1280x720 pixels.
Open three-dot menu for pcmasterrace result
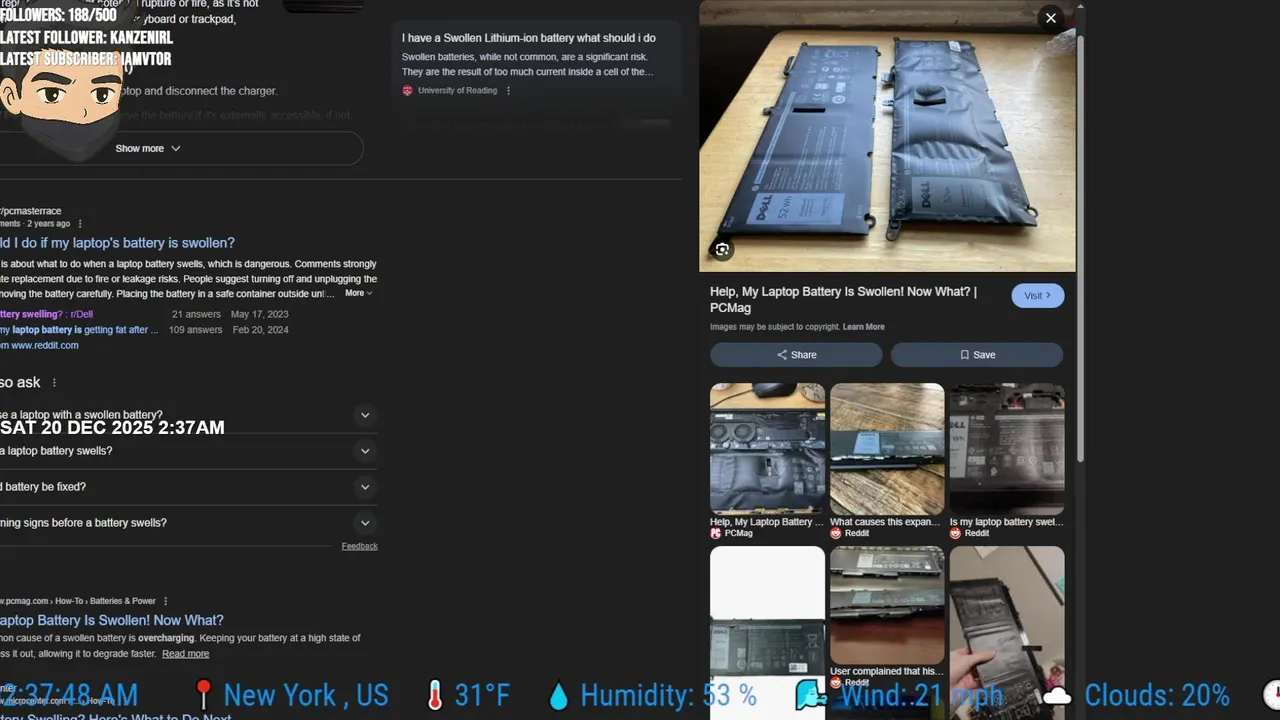point(80,224)
